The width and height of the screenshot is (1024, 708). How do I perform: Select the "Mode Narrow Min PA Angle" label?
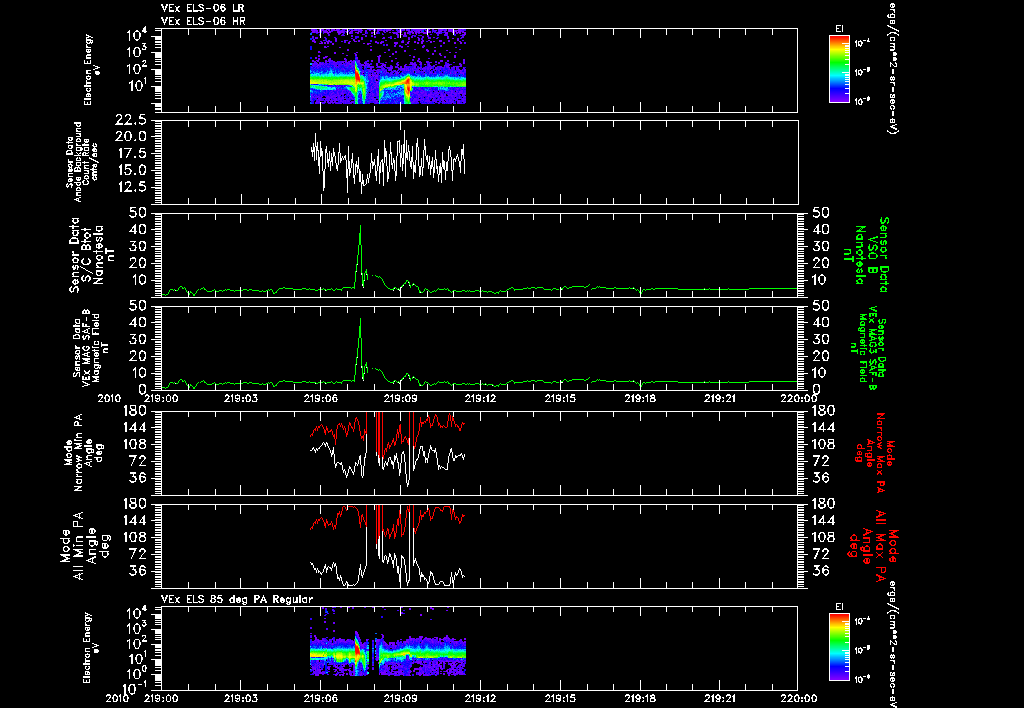[x=82, y=453]
